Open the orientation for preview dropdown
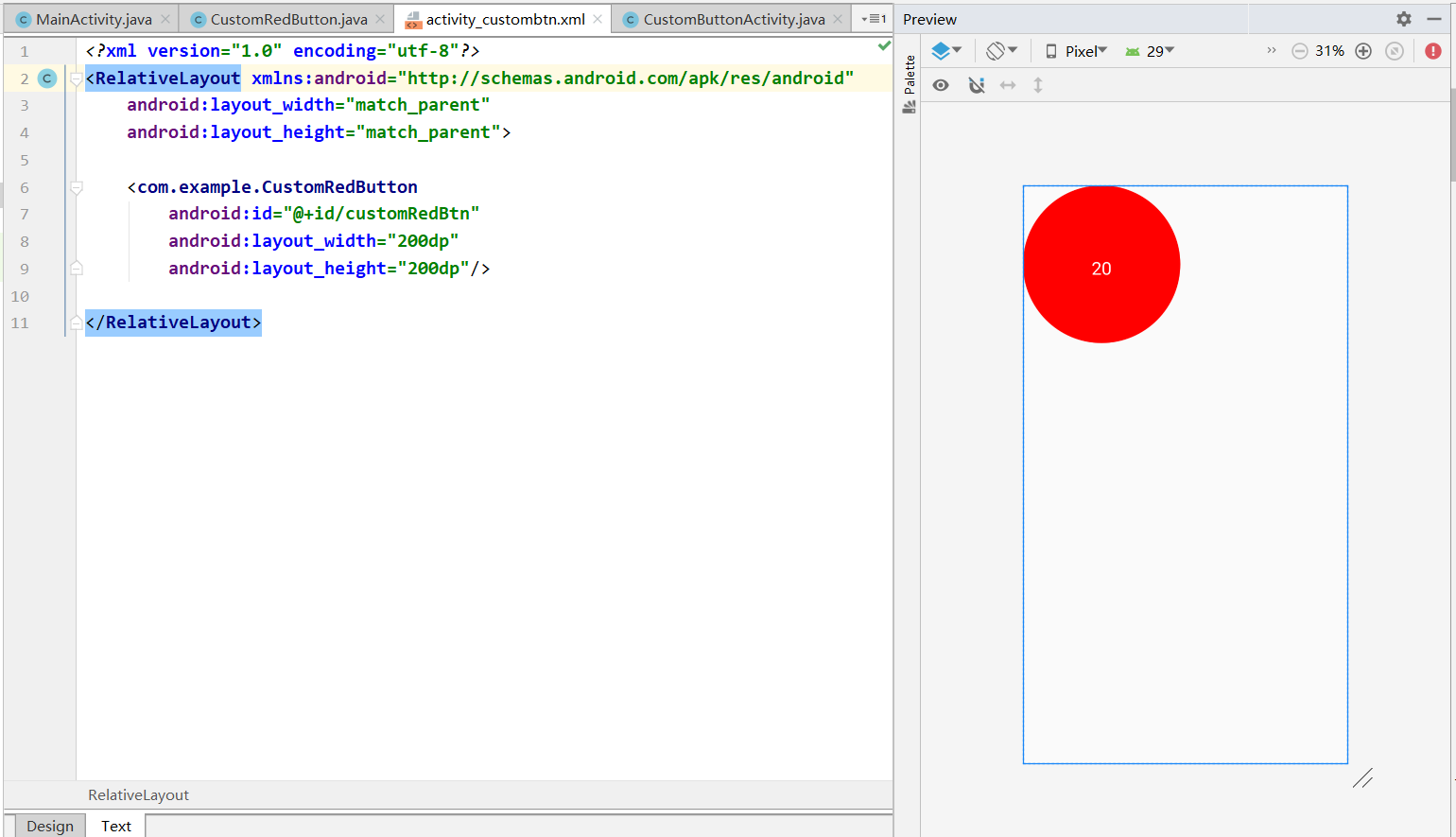The width and height of the screenshot is (1456, 837). 1001,51
